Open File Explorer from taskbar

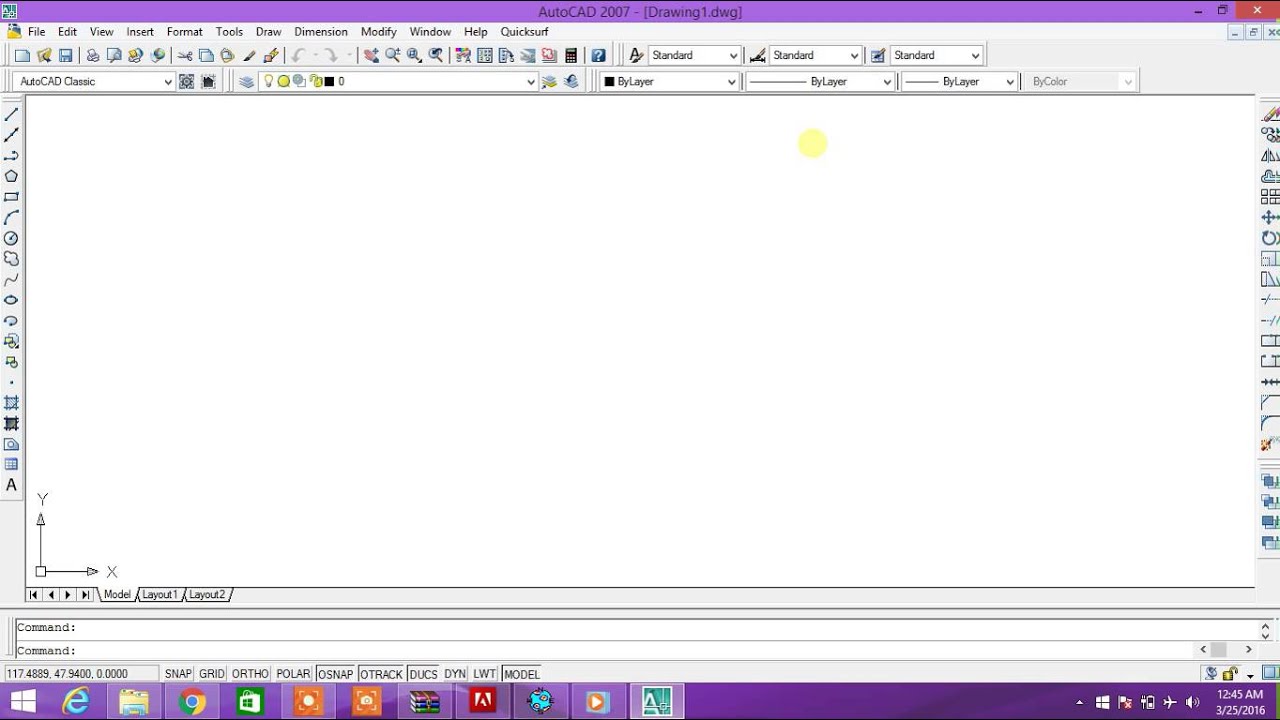[x=135, y=702]
